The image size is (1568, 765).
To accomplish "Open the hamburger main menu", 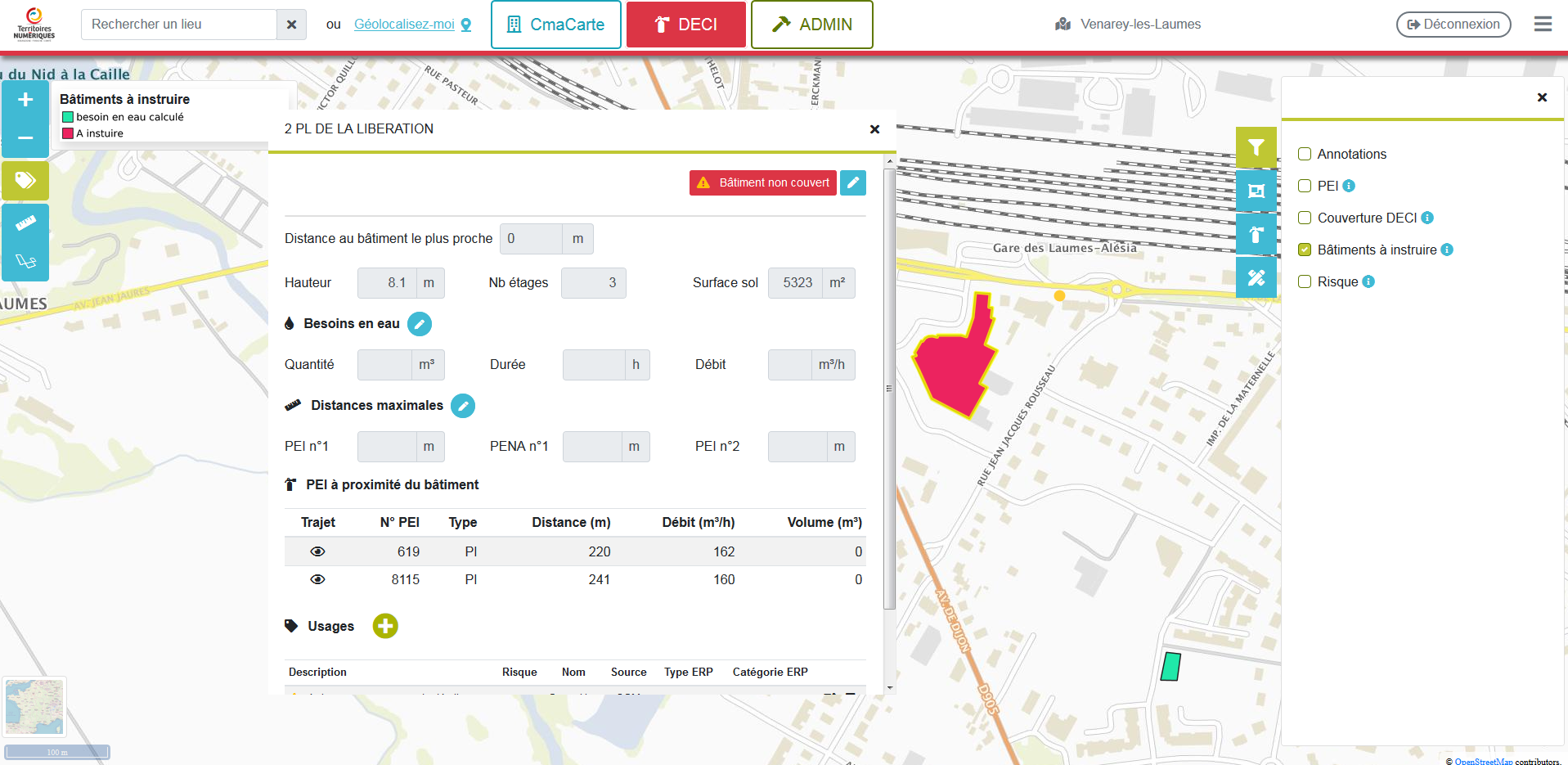I will (x=1543, y=24).
